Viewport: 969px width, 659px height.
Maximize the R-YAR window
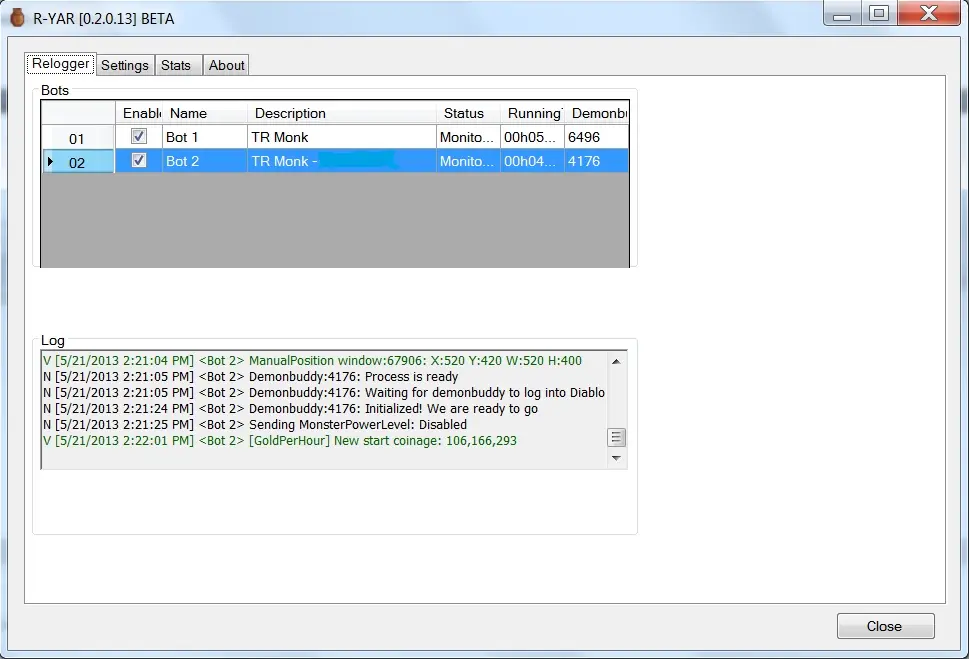[878, 14]
